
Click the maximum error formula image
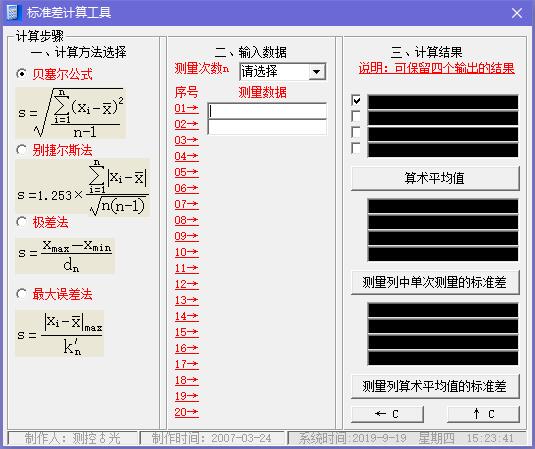(x=60, y=333)
